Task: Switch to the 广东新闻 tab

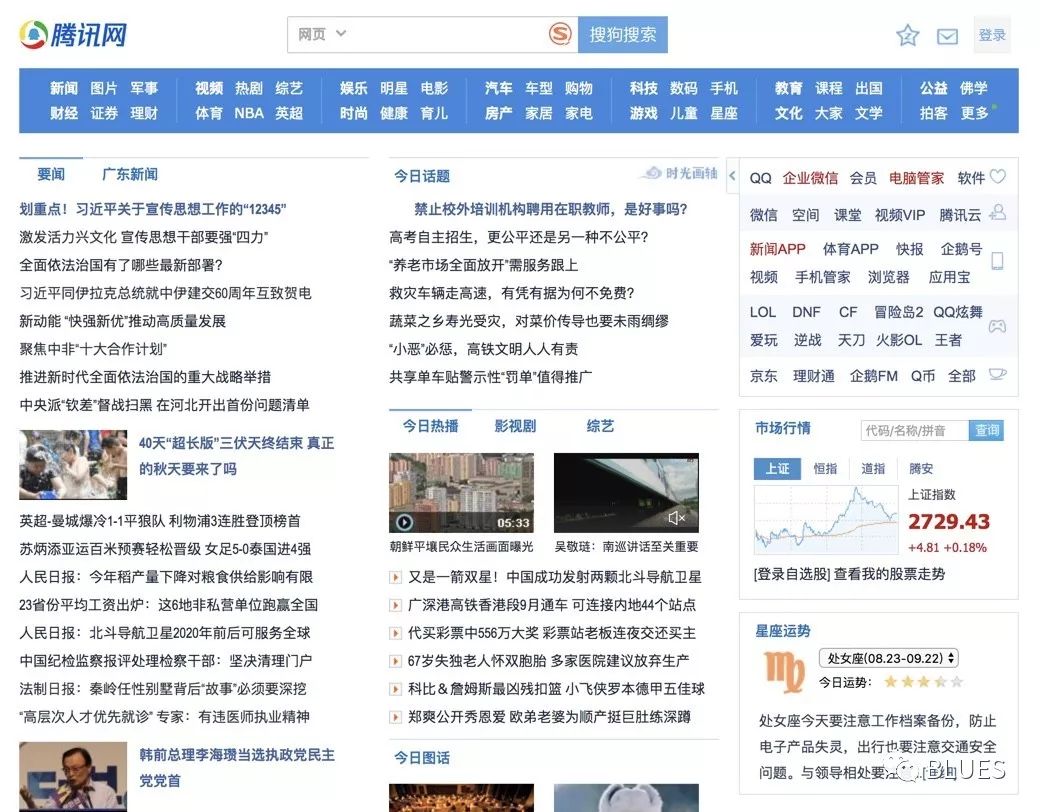Action: pyautogui.click(x=130, y=174)
